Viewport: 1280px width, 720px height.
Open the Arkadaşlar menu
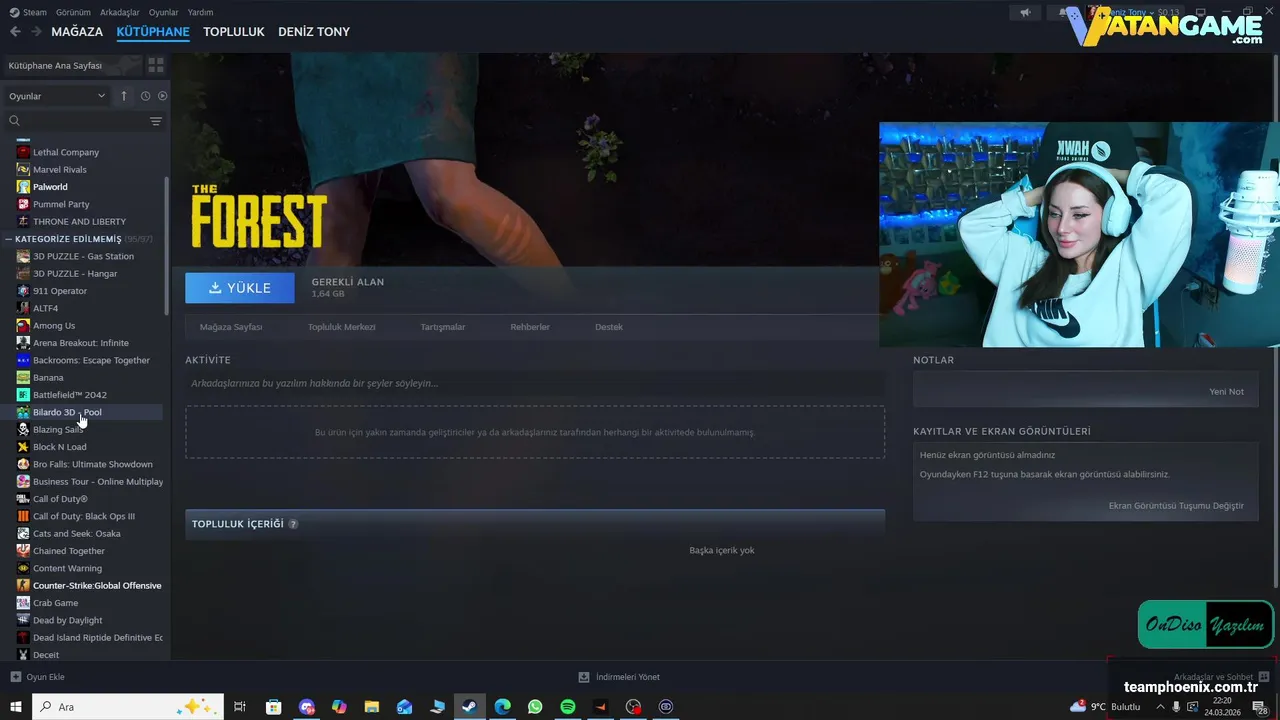(x=120, y=12)
